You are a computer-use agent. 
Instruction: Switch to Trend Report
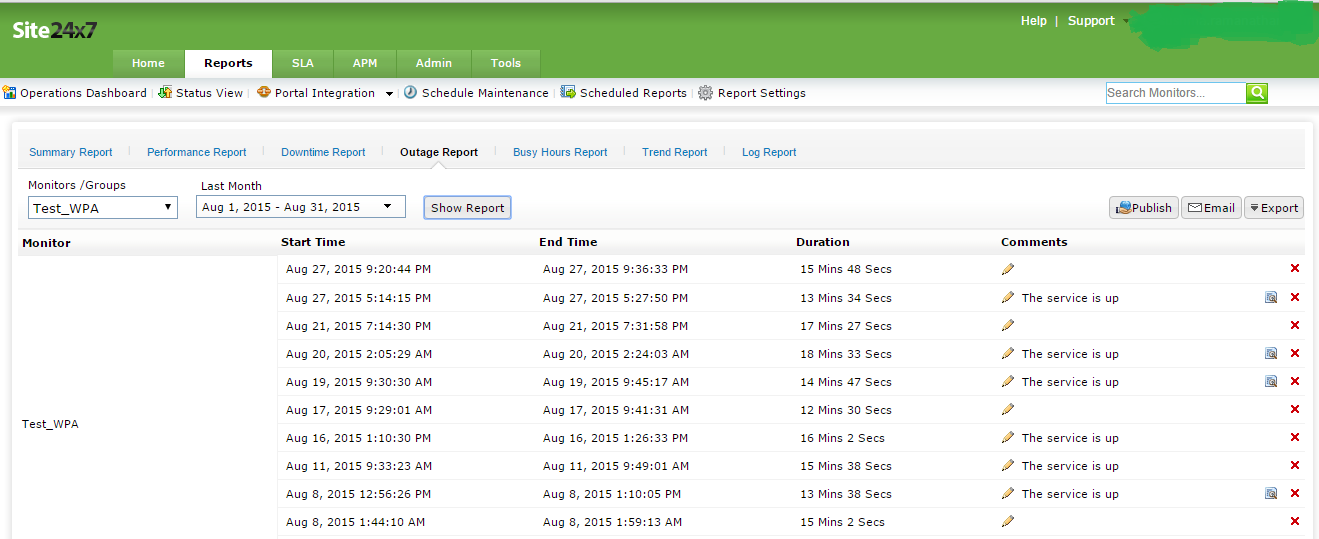pyautogui.click(x=675, y=152)
